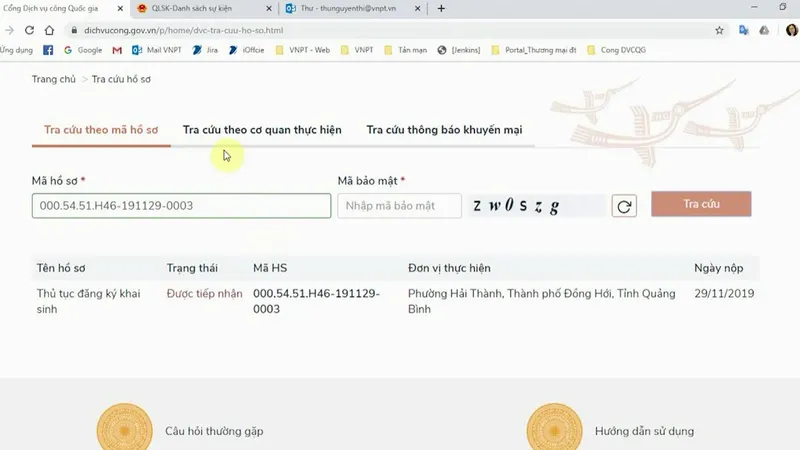Click the Đơn vị thực hiện header
Image resolution: width=800 pixels, height=450 pixels.
coord(449,268)
